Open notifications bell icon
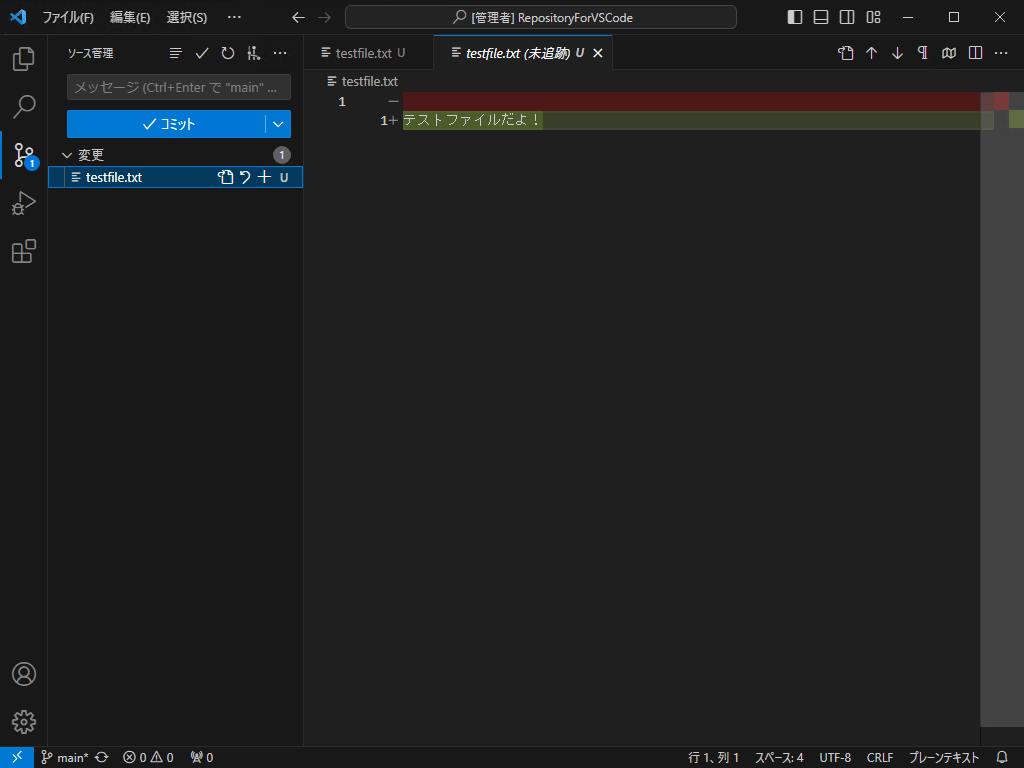 [x=1002, y=758]
